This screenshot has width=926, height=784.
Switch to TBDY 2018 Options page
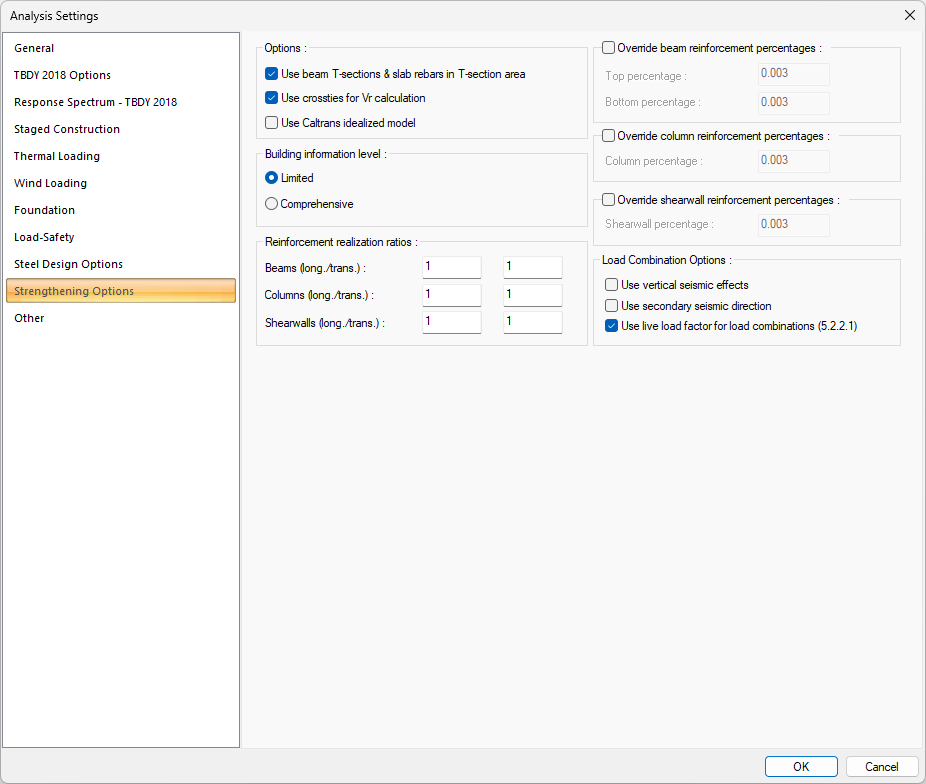pyautogui.click(x=62, y=75)
